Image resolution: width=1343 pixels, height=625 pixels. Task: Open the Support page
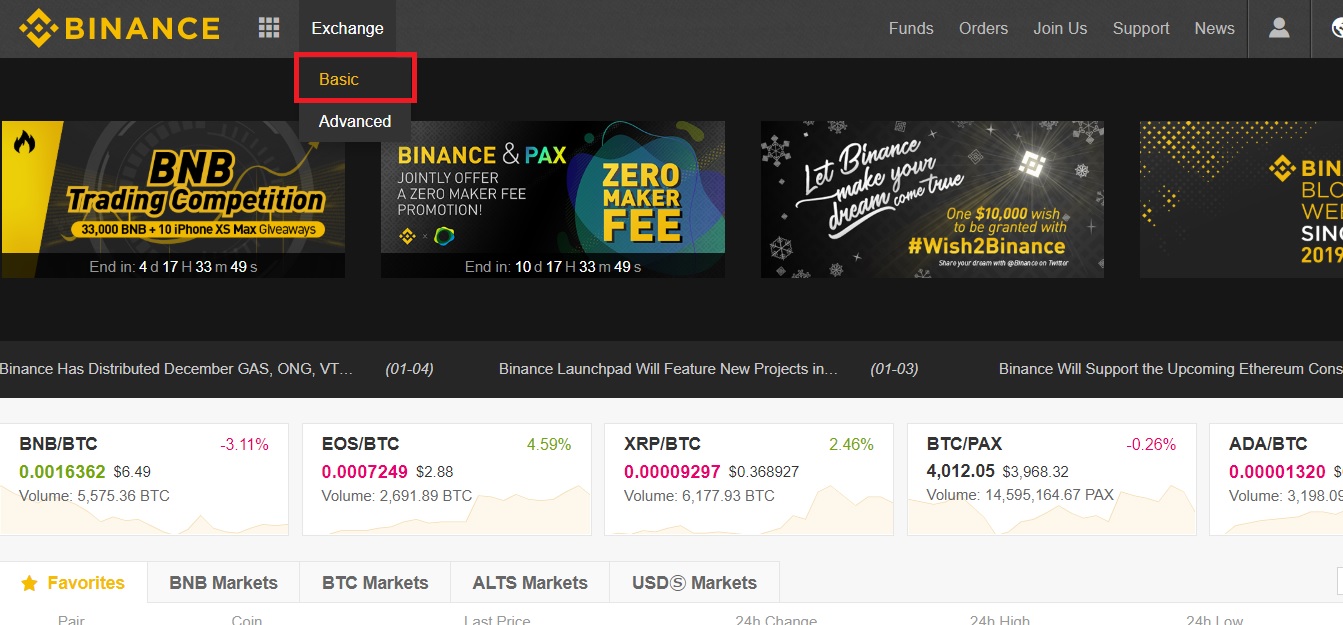[x=1141, y=28]
